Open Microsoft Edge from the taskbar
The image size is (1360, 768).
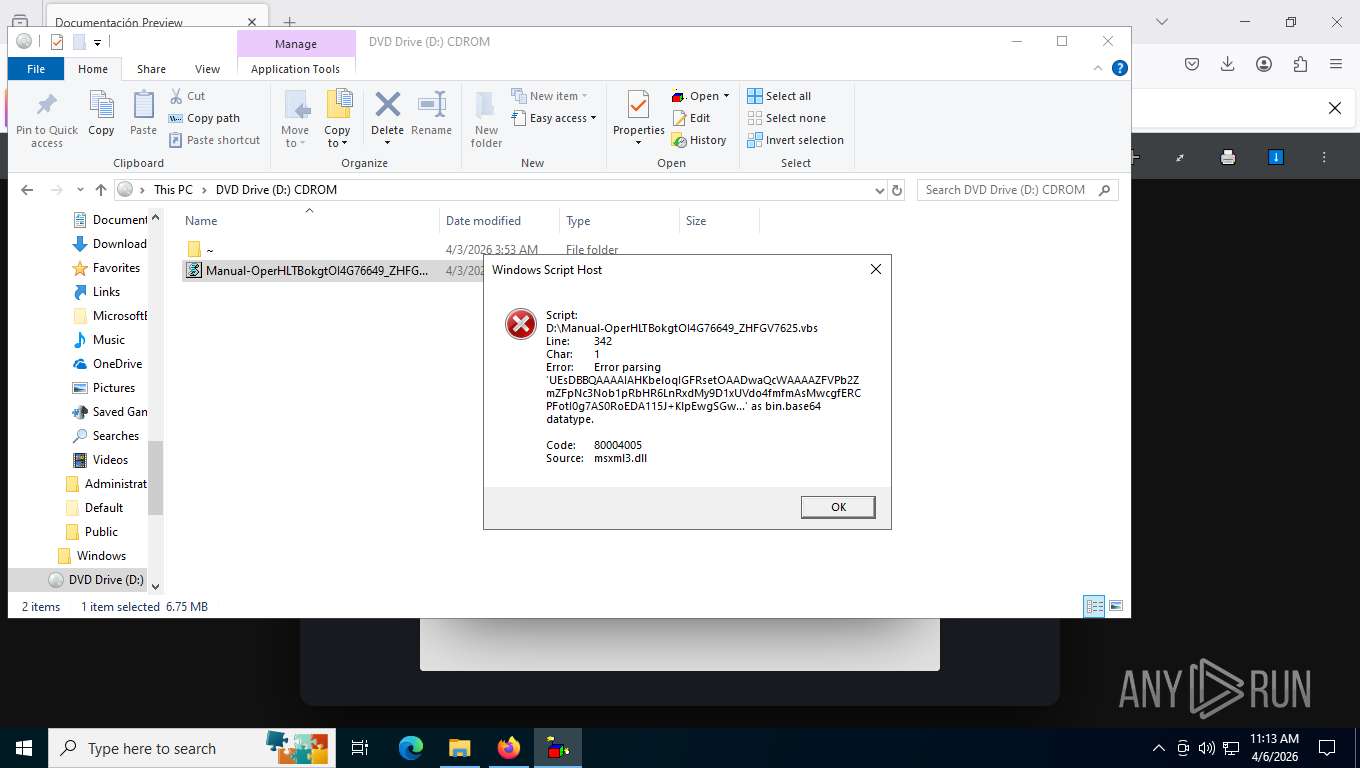(411, 748)
